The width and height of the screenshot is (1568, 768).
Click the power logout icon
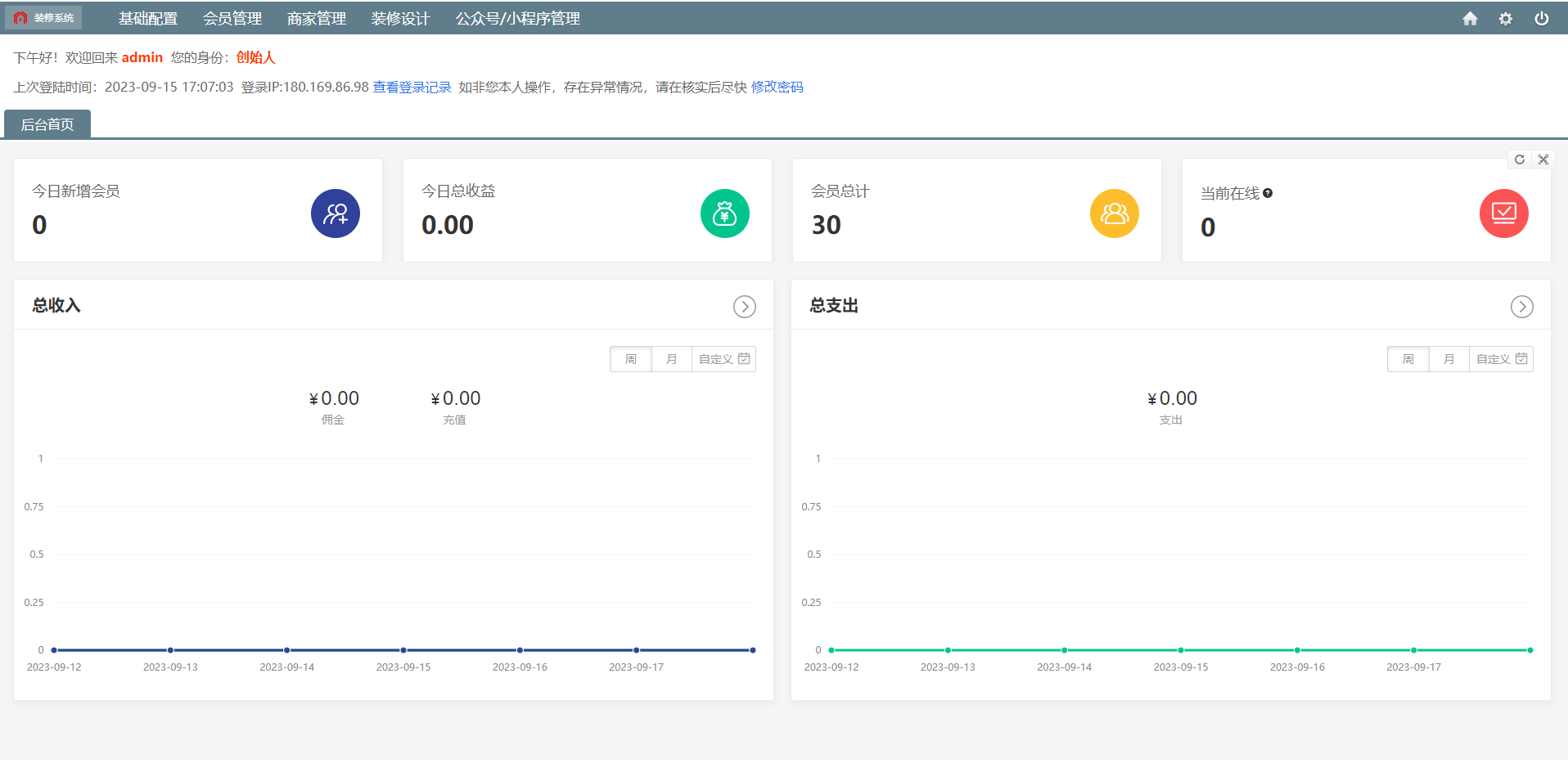tap(1541, 18)
